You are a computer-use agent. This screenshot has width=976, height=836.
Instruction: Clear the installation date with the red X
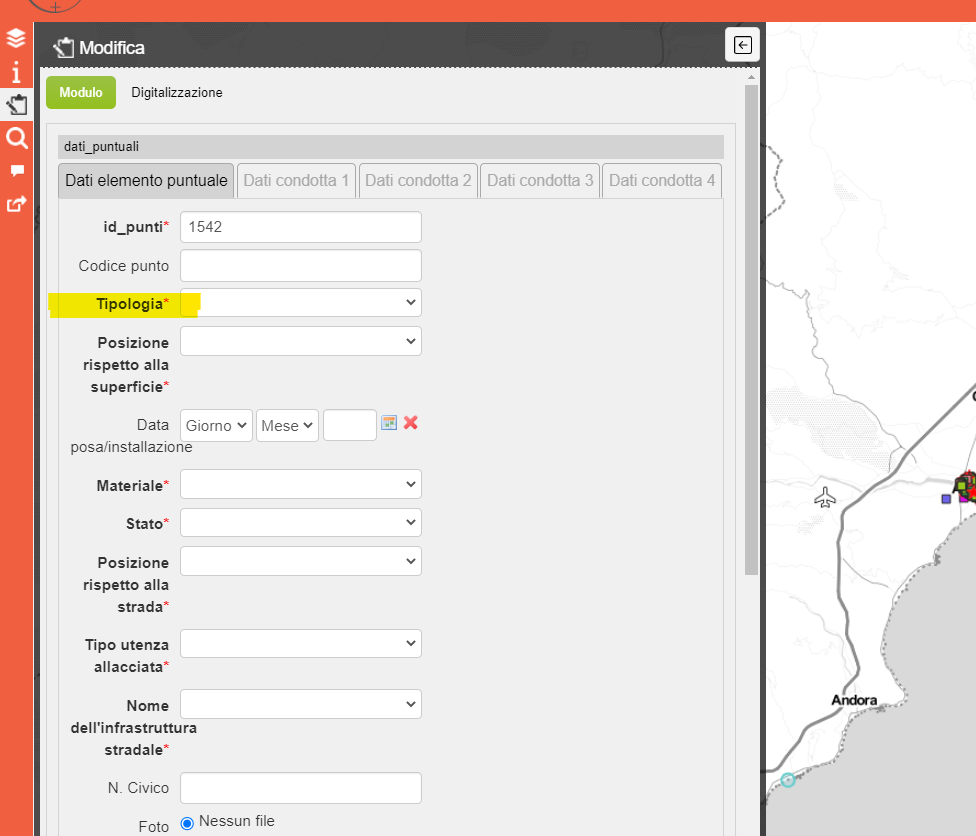point(410,423)
